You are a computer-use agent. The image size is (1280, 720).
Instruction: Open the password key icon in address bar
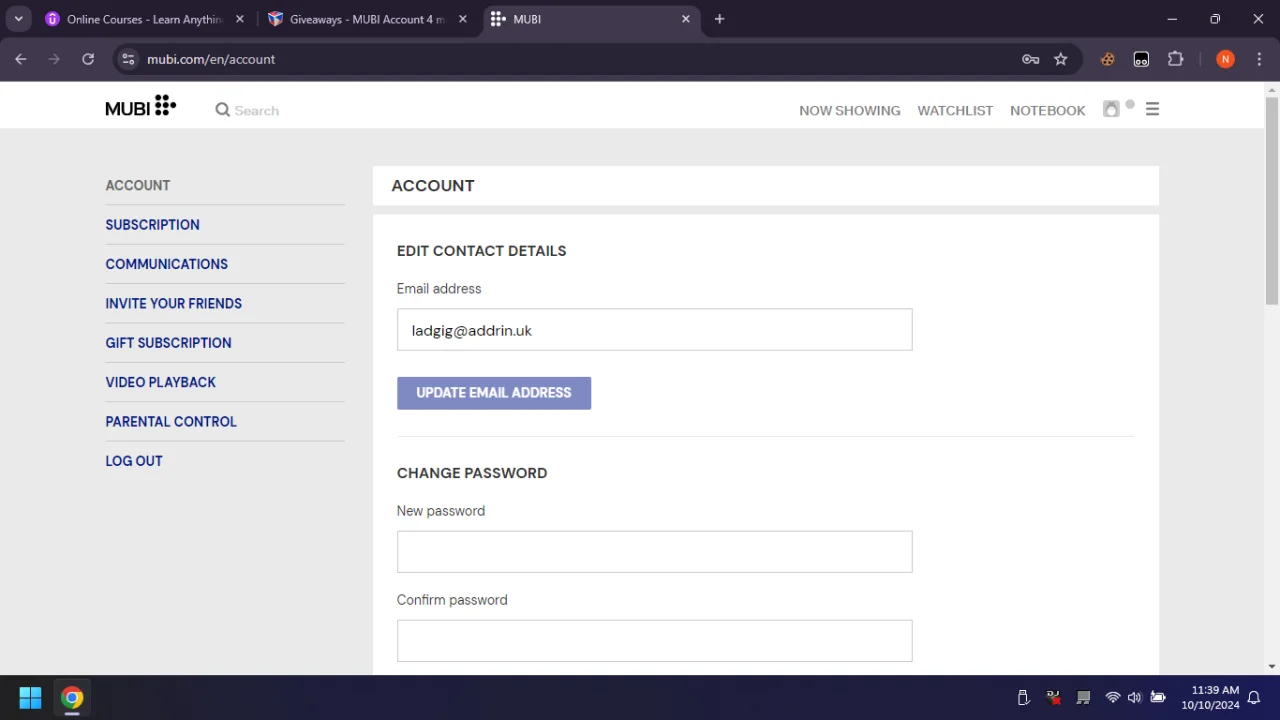point(1031,59)
